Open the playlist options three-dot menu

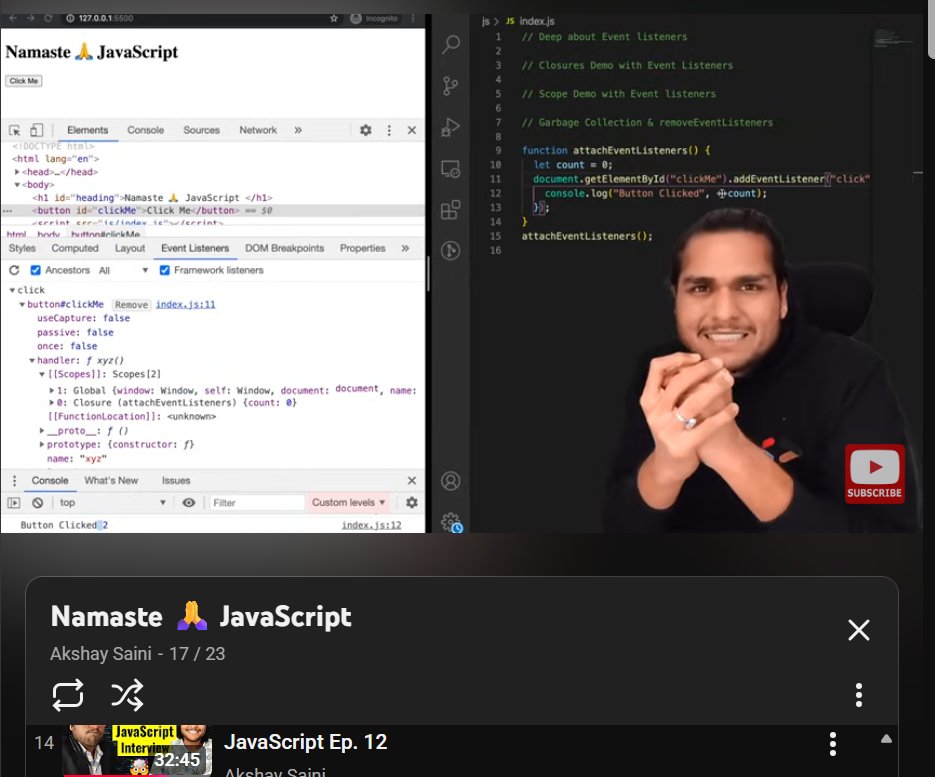(x=859, y=695)
